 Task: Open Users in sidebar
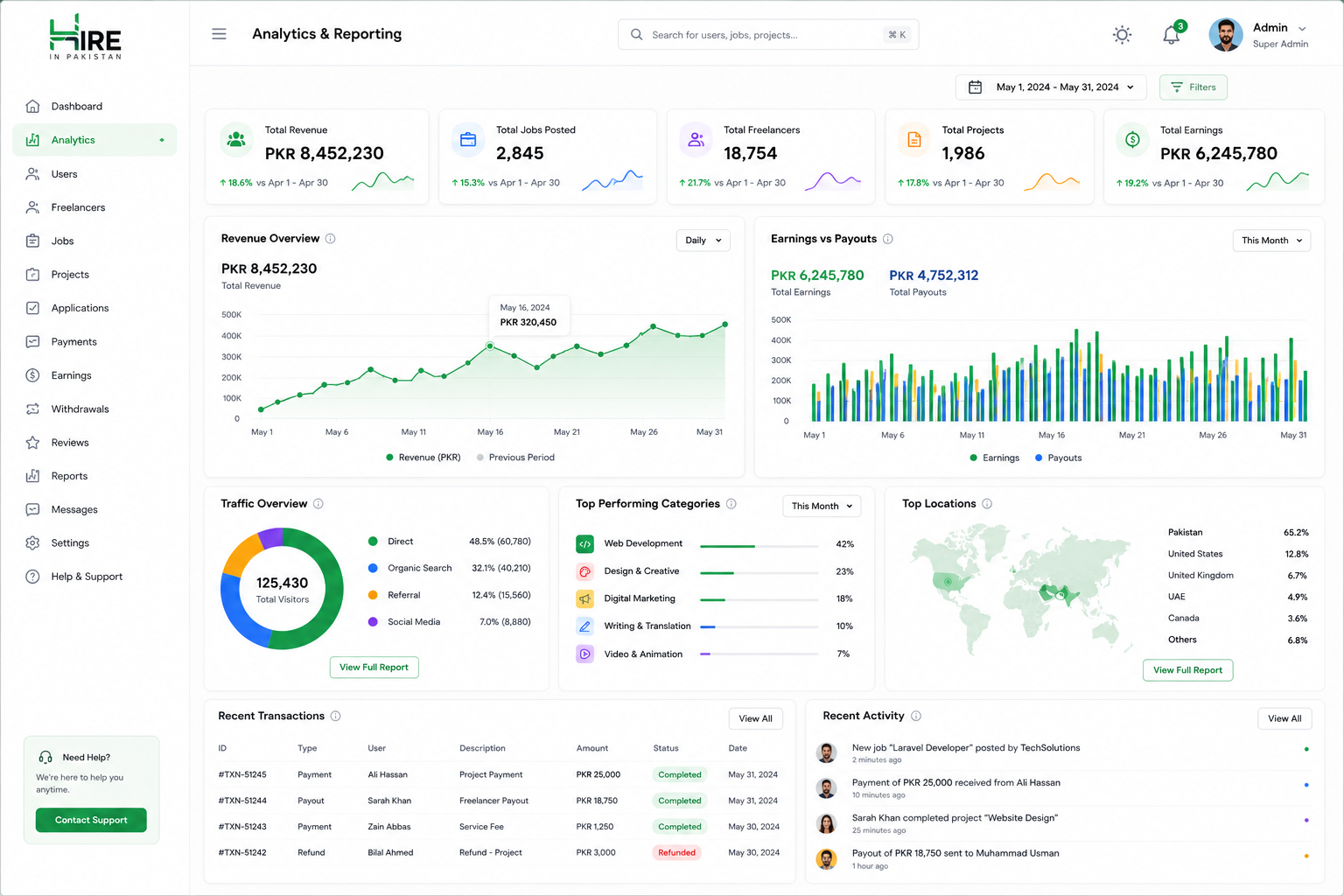[x=94, y=174]
